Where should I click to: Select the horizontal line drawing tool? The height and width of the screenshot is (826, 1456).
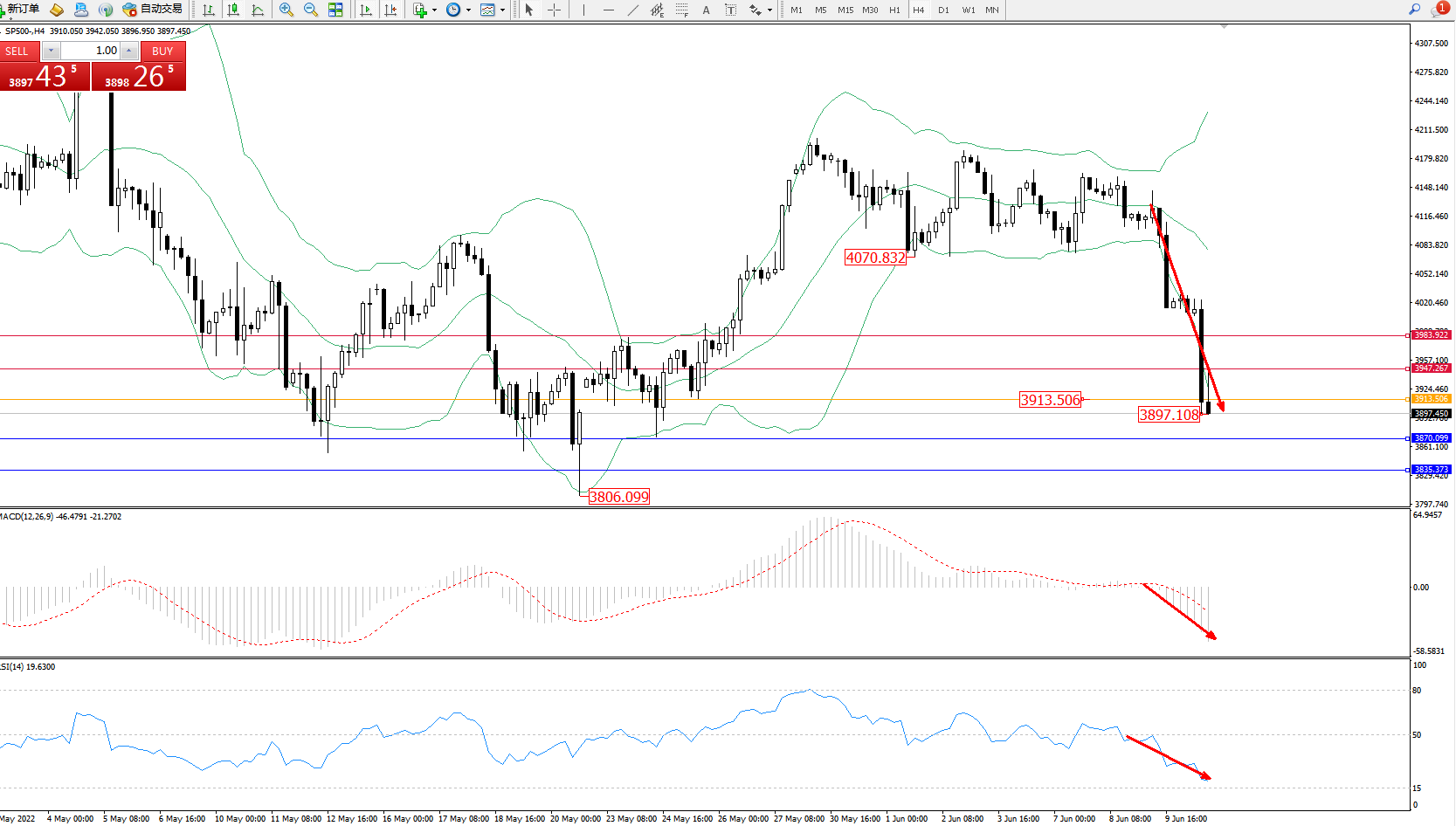pyautogui.click(x=608, y=10)
